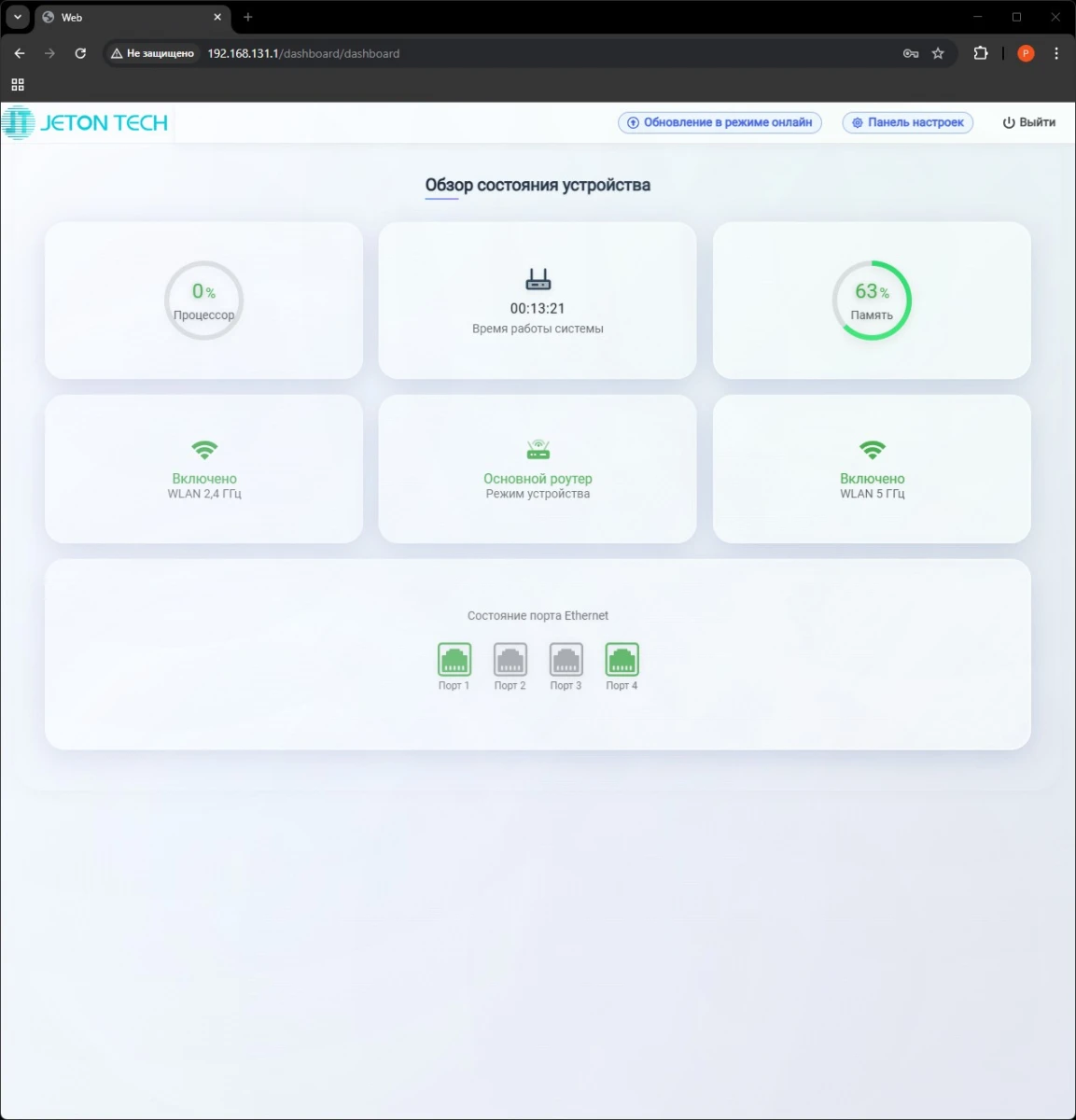Open the browser extensions puzzle icon
This screenshot has height=1120, width=1076.
980,54
